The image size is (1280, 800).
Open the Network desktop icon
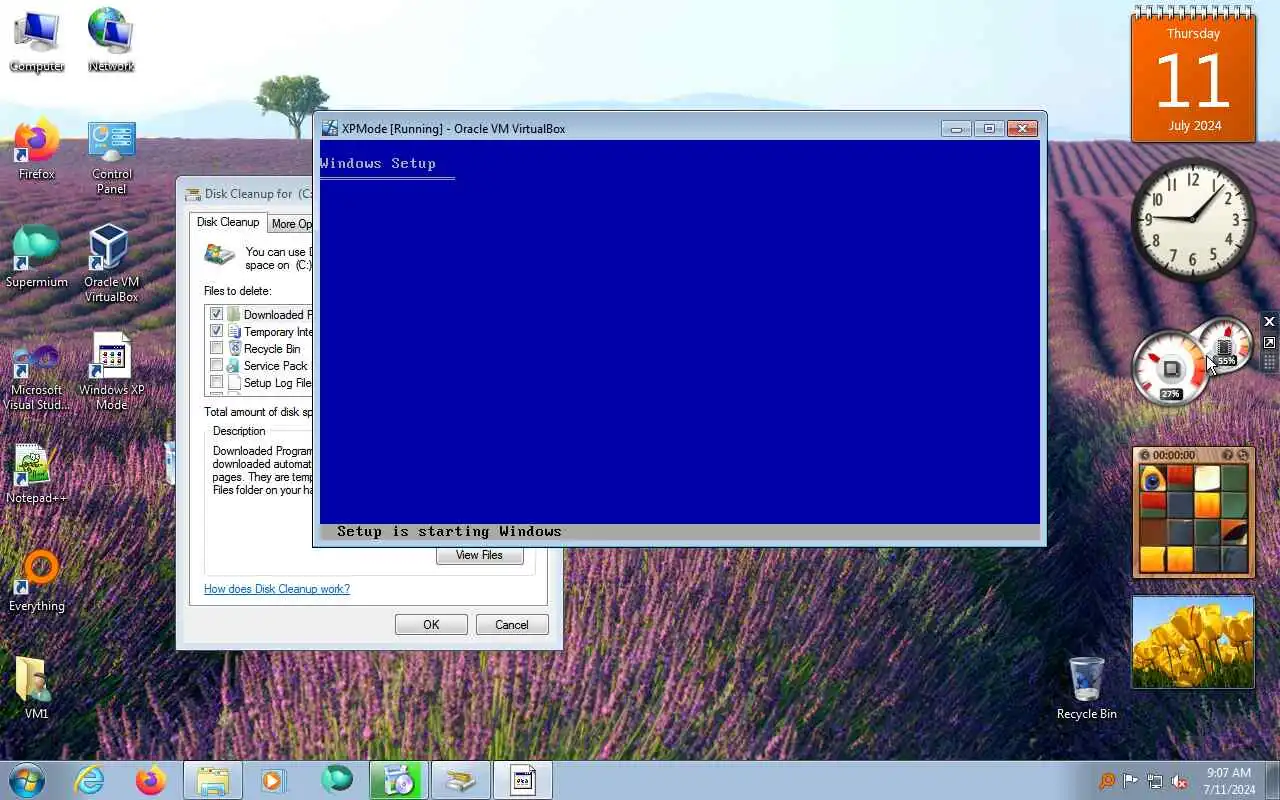click(111, 41)
